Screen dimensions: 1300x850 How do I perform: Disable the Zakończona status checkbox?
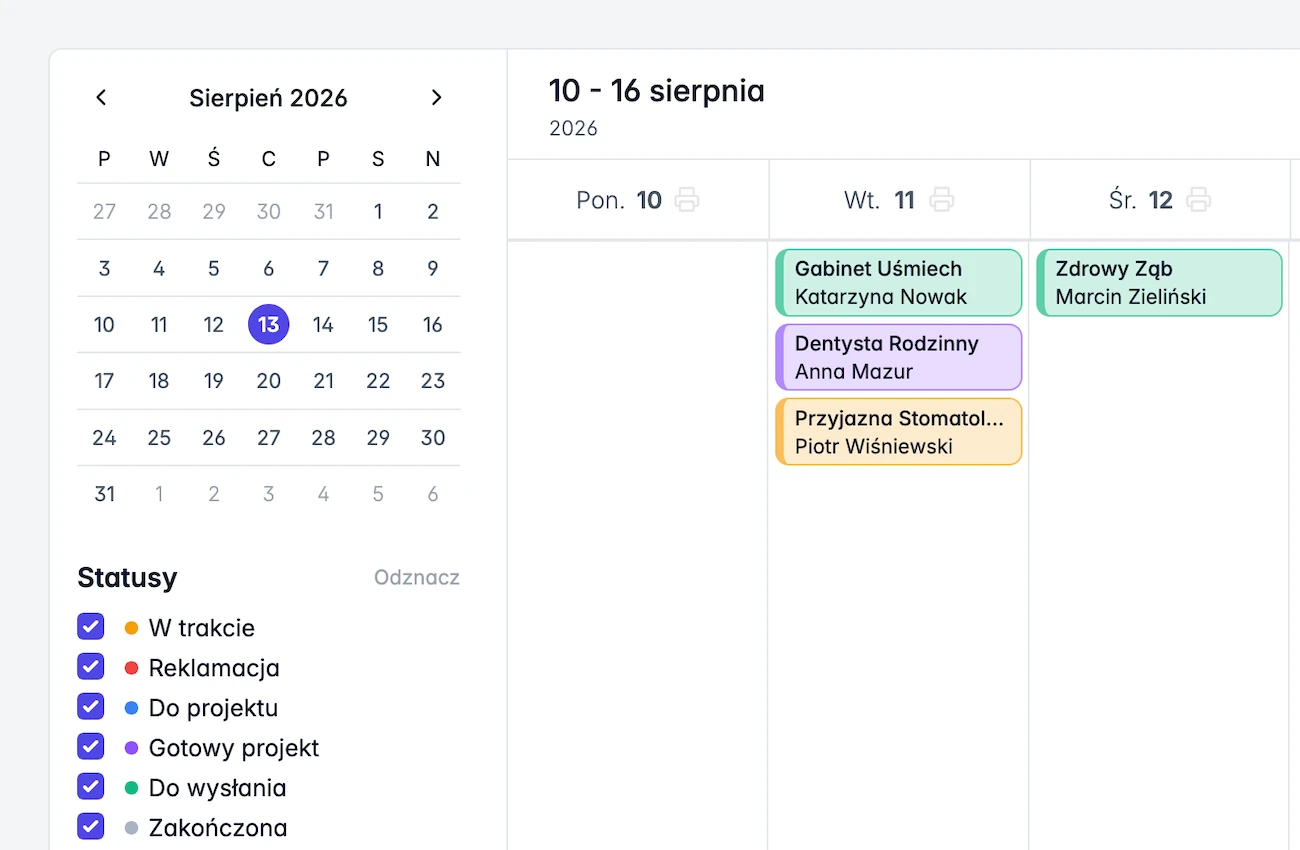click(91, 827)
